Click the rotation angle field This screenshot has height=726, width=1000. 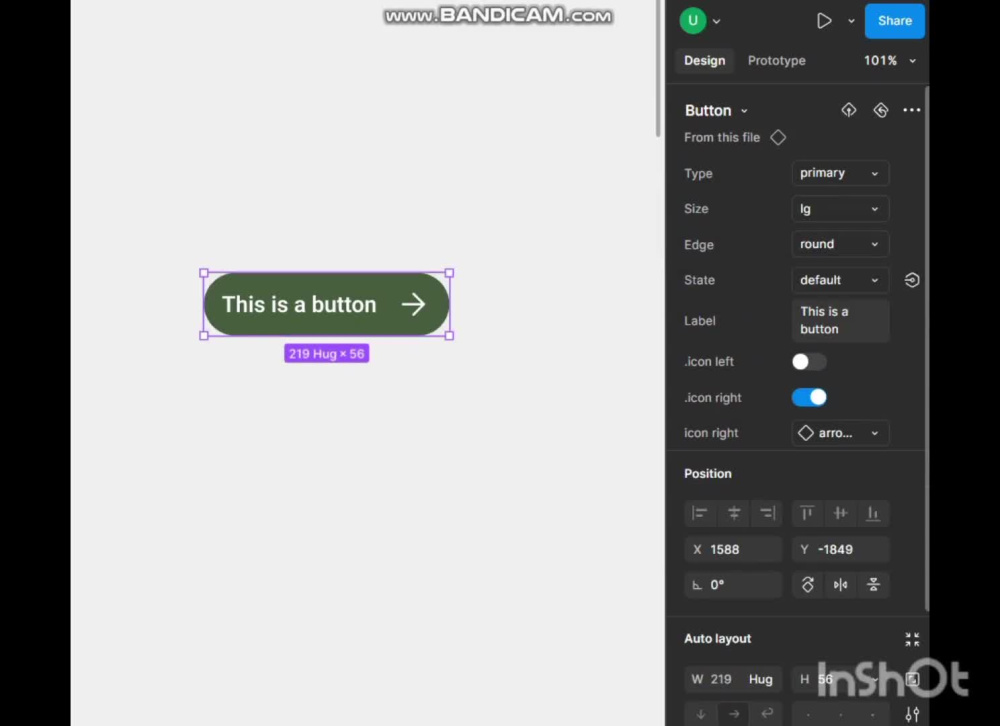point(733,585)
